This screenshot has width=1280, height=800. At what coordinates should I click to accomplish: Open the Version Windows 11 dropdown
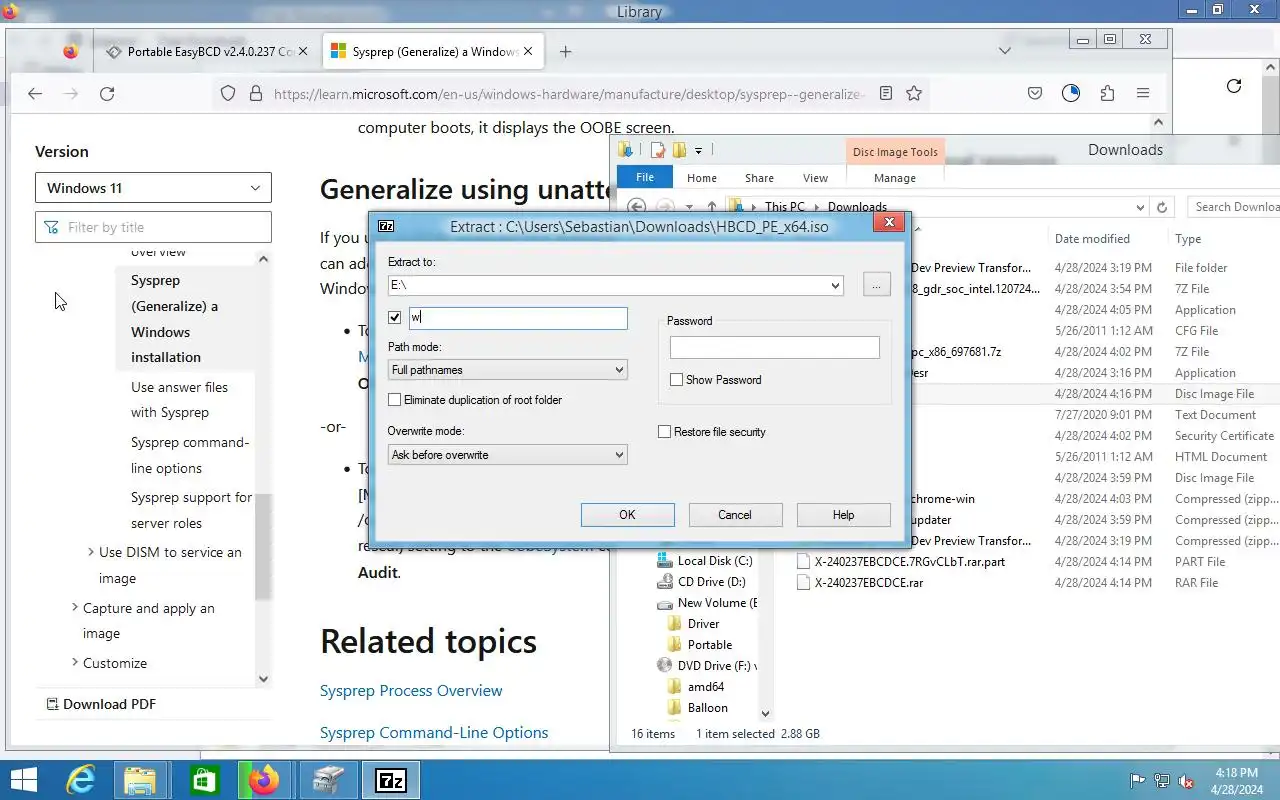153,188
